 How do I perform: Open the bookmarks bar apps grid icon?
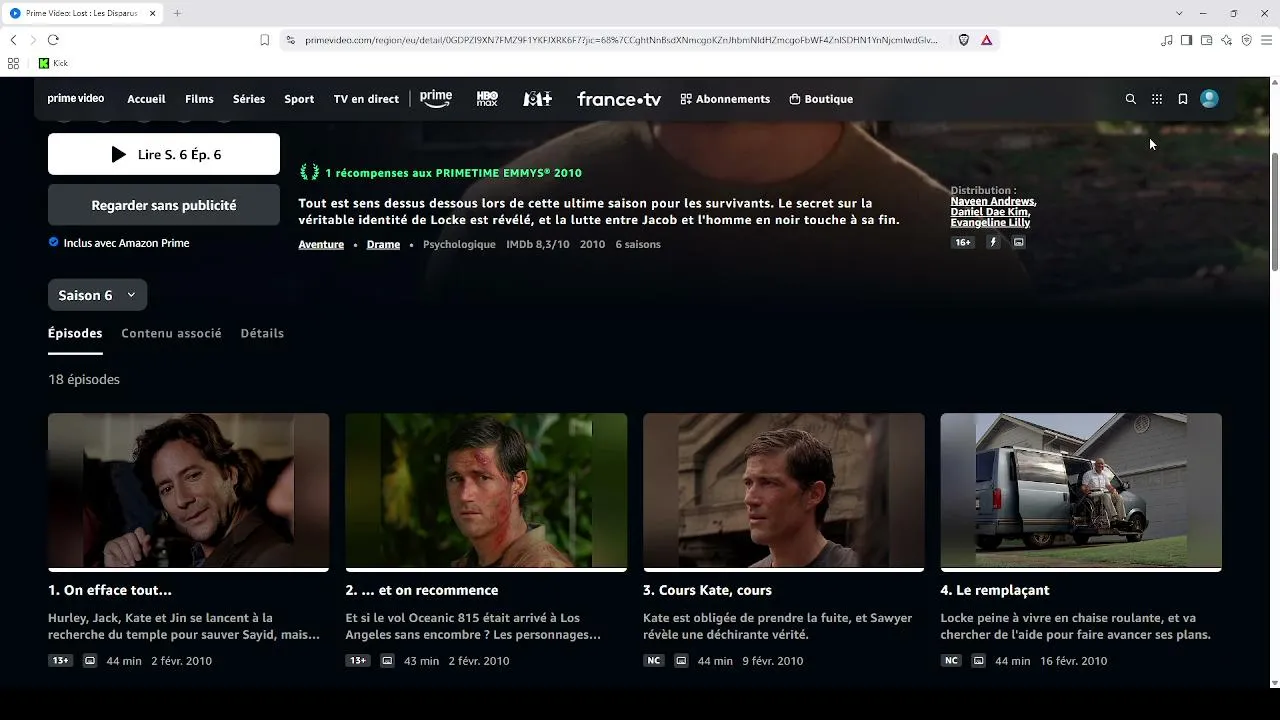[13, 63]
